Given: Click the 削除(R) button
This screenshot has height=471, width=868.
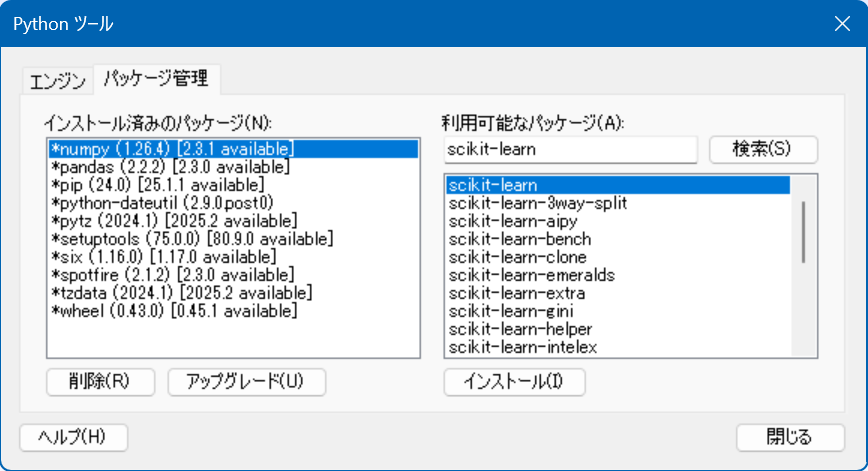Looking at the screenshot, I should click(x=100, y=382).
